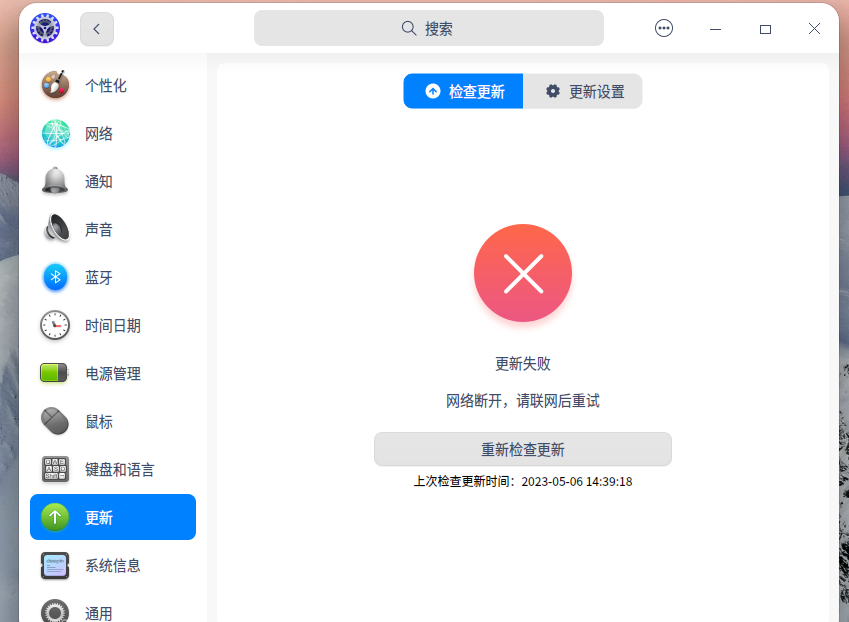Select the 检查更新 check updates tab
The image size is (849, 622).
pos(463,91)
